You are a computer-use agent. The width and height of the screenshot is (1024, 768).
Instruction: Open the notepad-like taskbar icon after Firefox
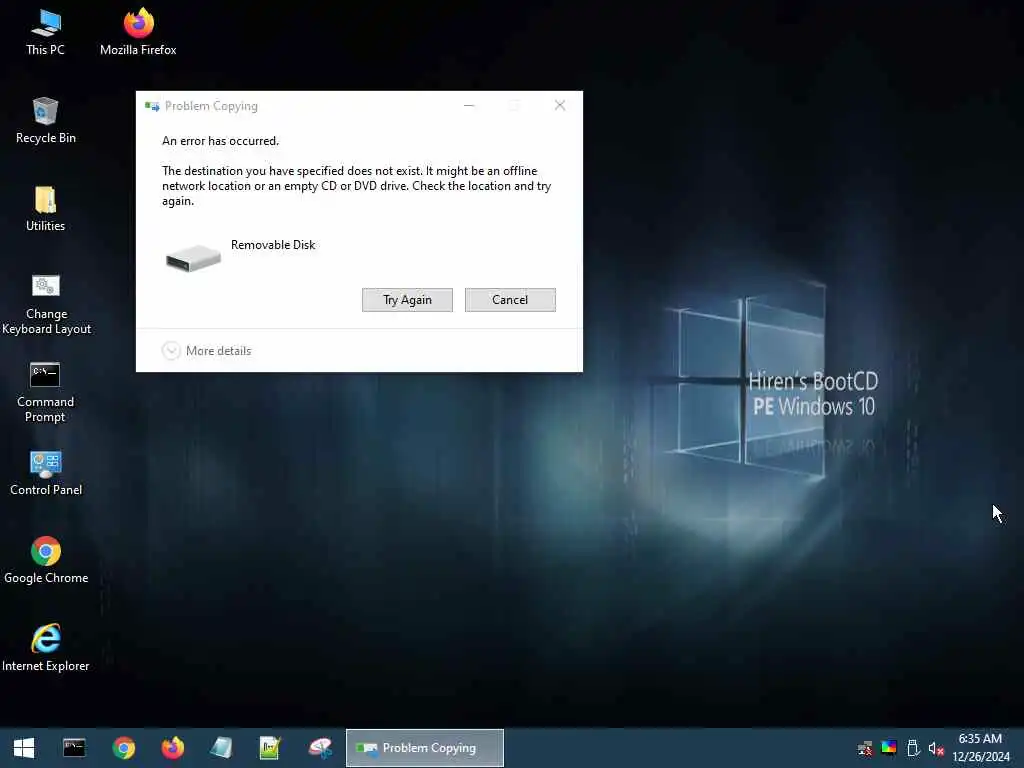click(x=221, y=748)
